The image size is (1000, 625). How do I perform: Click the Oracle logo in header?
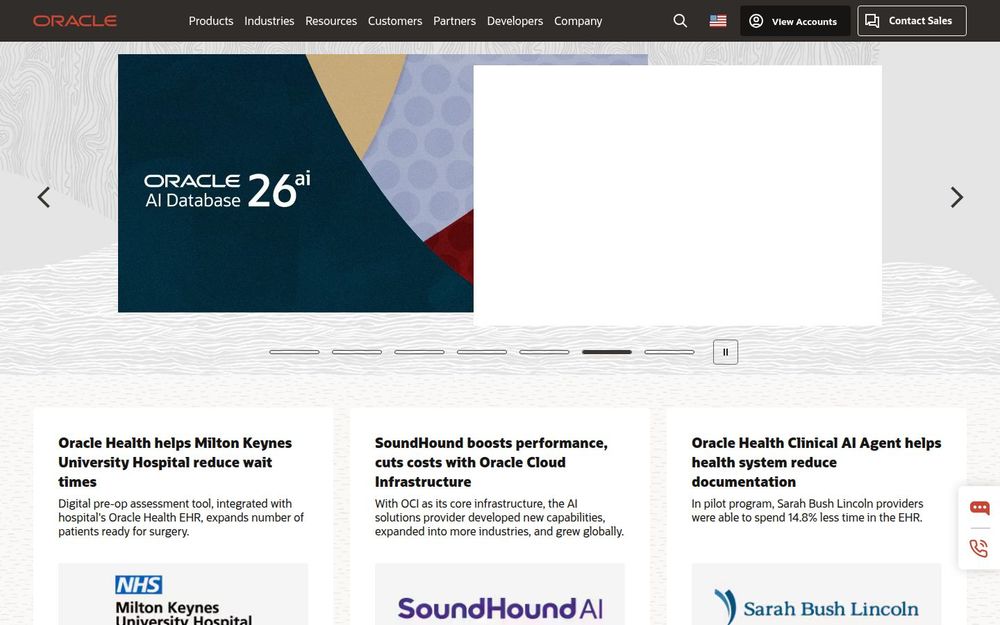(x=75, y=21)
